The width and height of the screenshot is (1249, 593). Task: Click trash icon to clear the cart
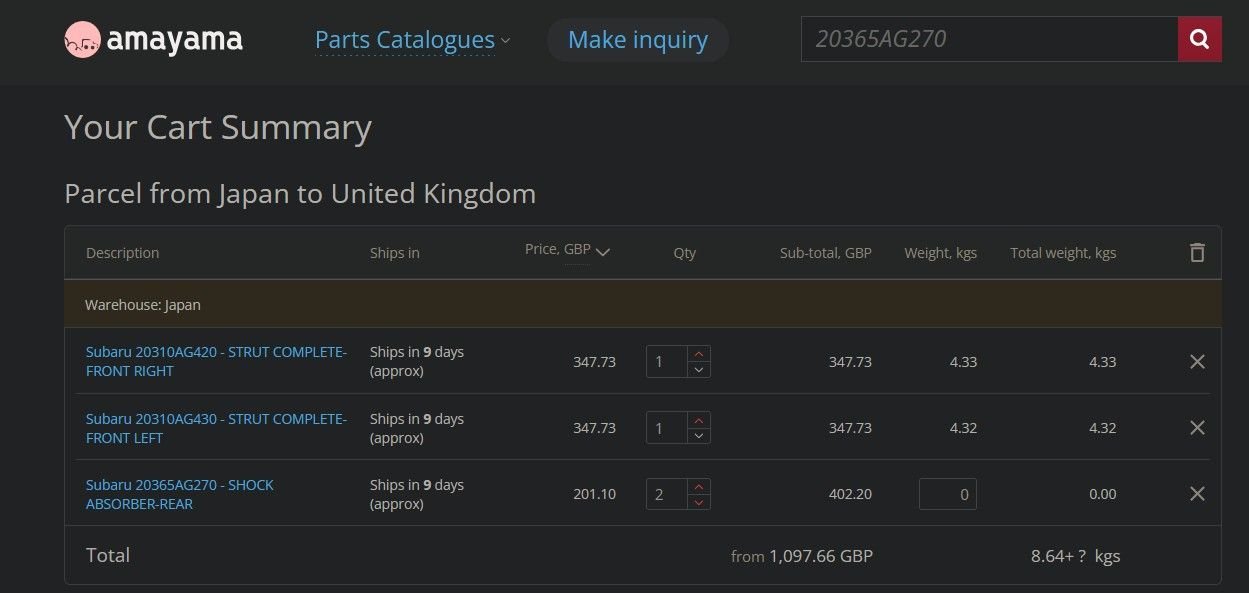pos(1197,253)
